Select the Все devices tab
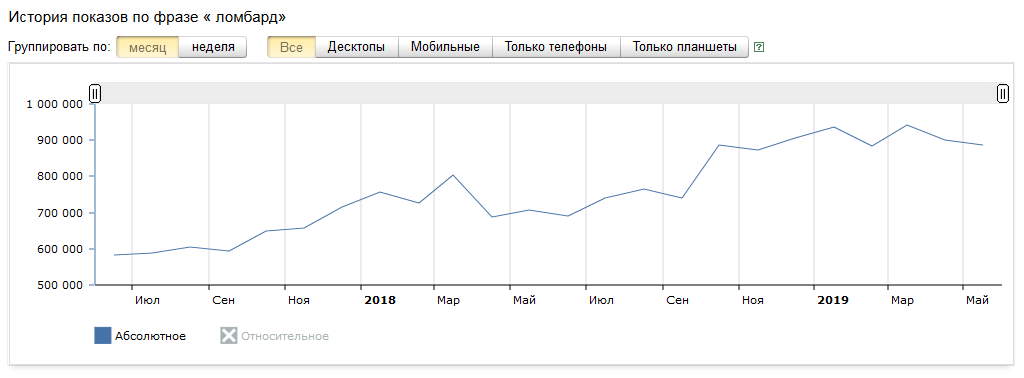1024x378 pixels. [x=291, y=47]
